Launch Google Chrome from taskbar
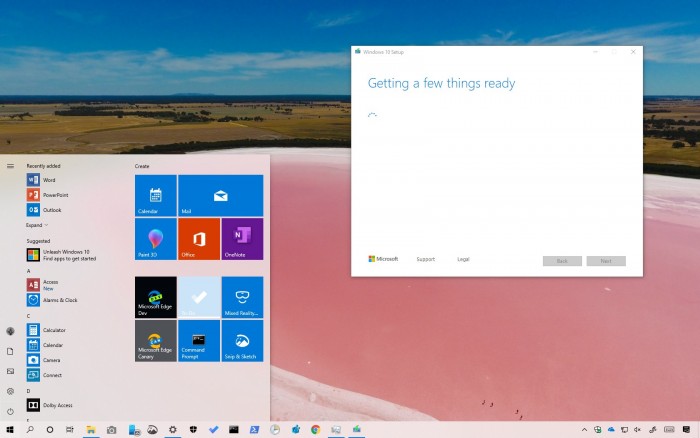This screenshot has height=438, width=700. [x=316, y=430]
